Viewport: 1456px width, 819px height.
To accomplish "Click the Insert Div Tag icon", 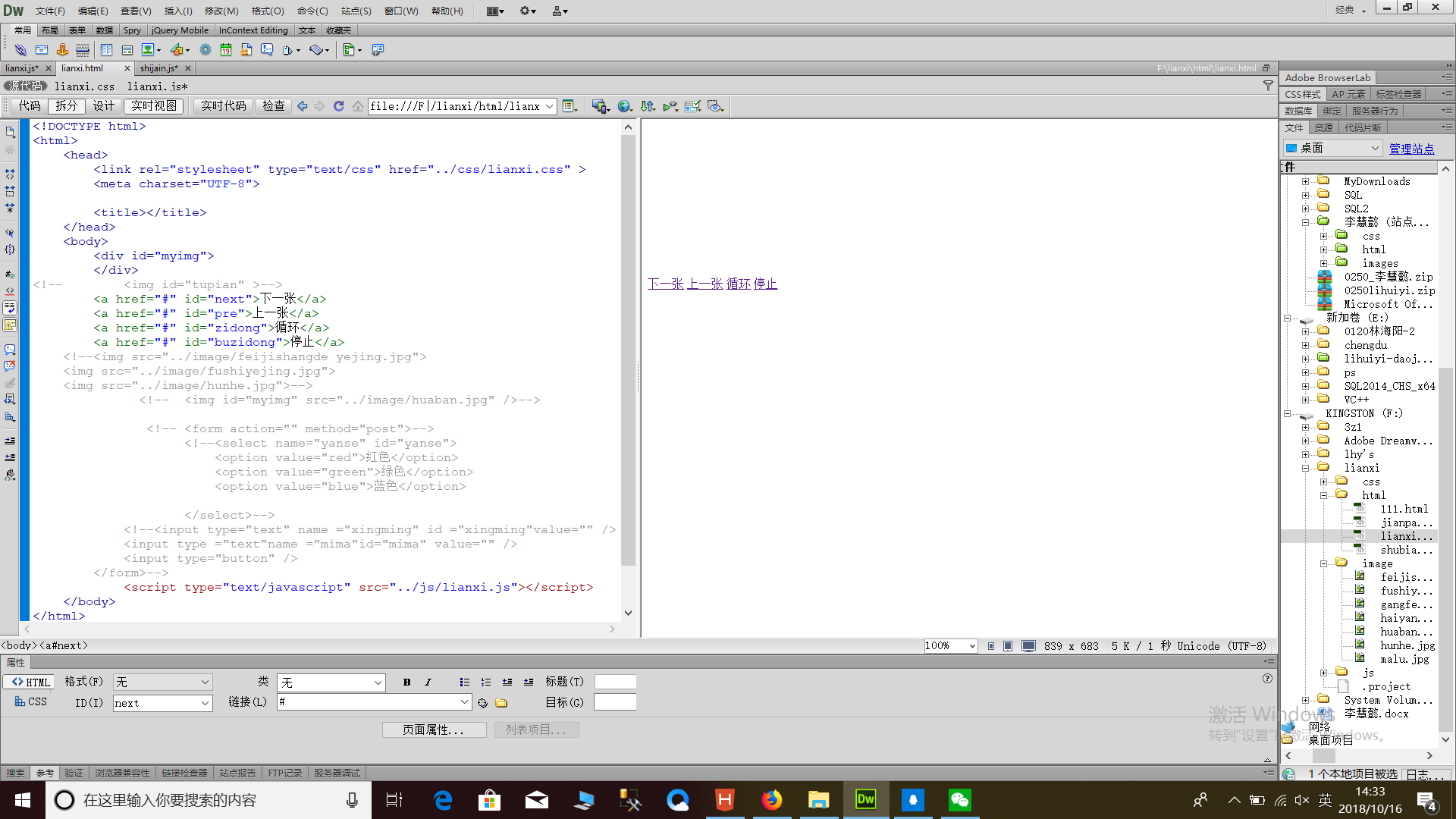I will click(127, 50).
